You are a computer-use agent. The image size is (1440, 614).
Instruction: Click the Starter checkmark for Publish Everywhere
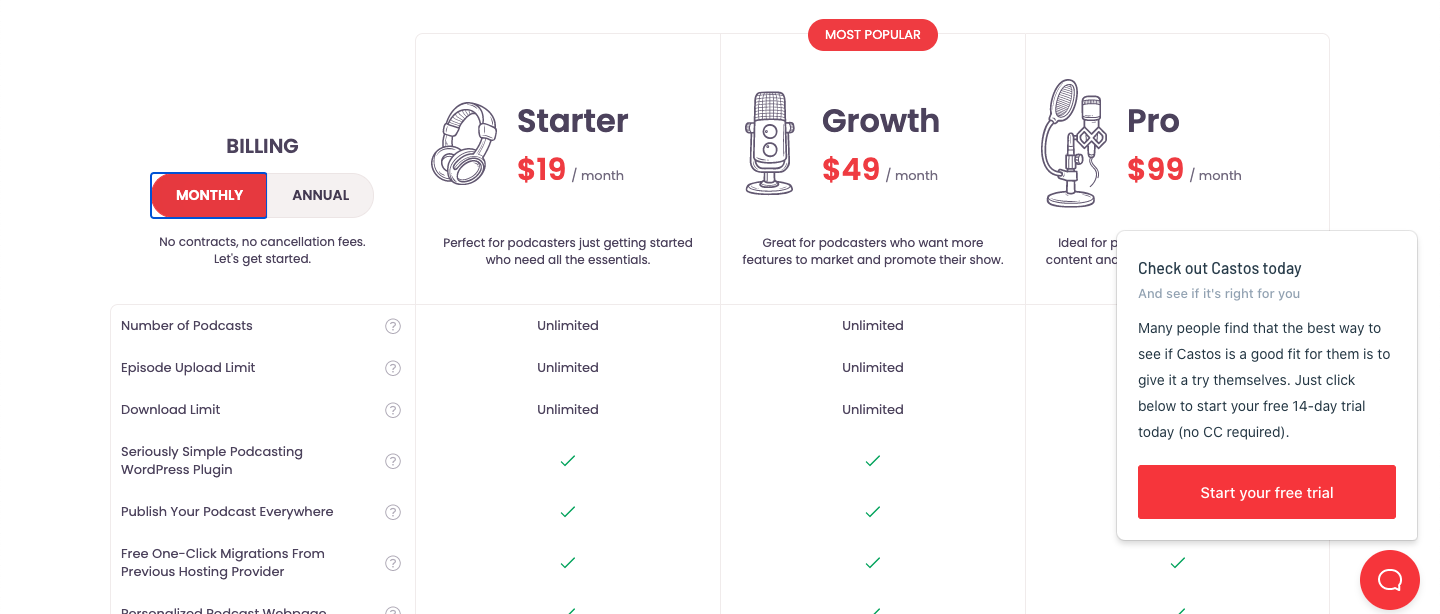point(568,512)
